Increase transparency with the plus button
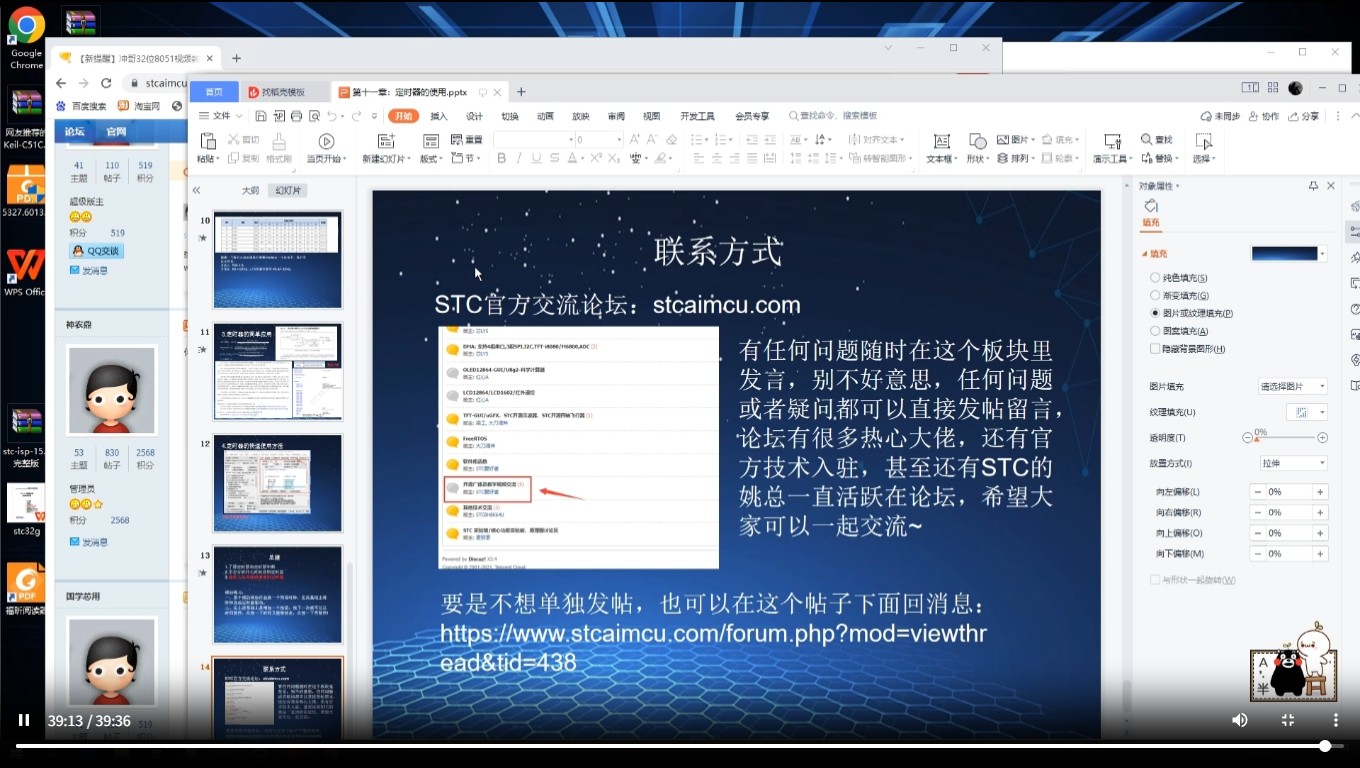 click(x=1323, y=438)
